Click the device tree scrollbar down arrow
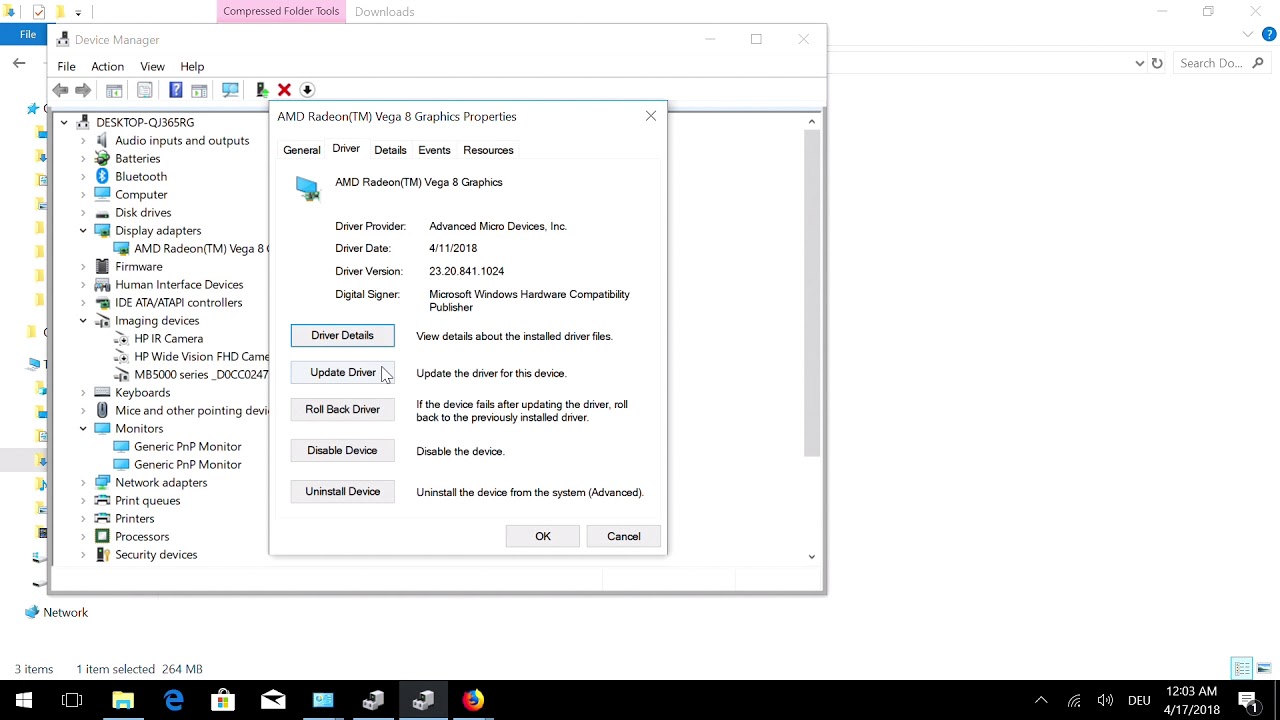The image size is (1280, 720). [x=811, y=556]
